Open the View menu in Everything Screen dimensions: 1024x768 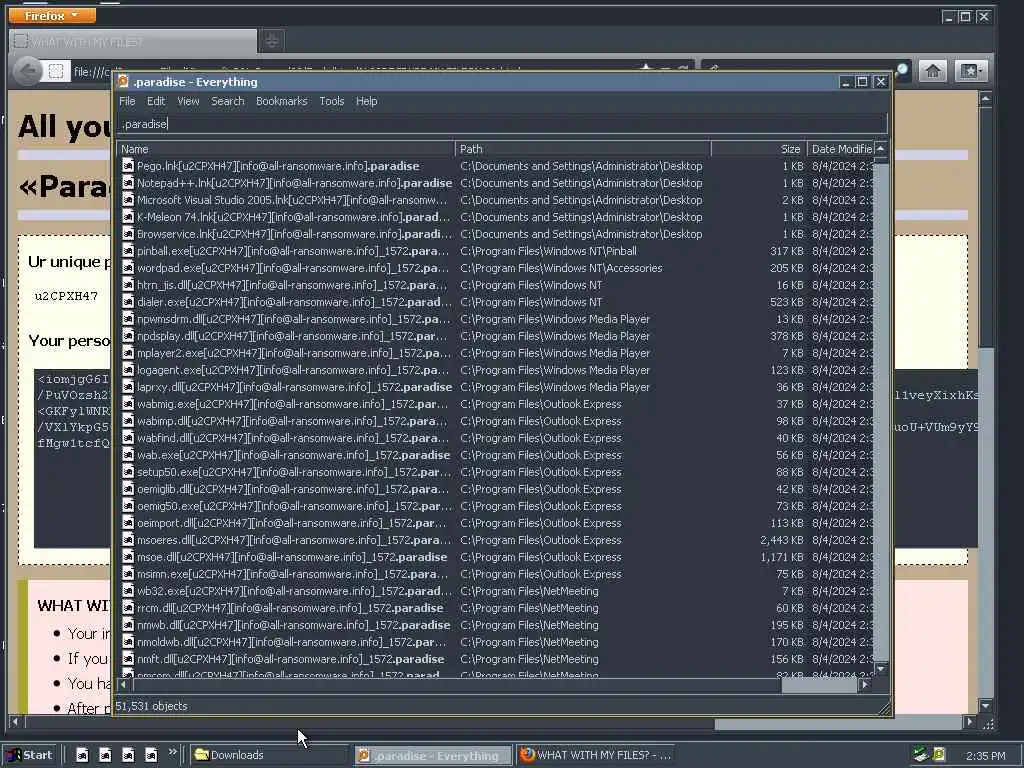(x=188, y=101)
